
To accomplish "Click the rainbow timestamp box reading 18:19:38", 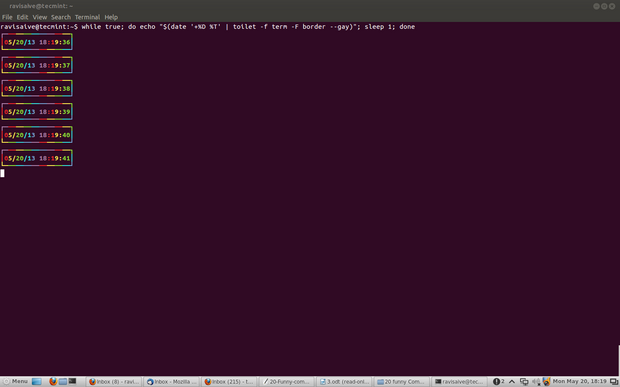I will click(37, 89).
